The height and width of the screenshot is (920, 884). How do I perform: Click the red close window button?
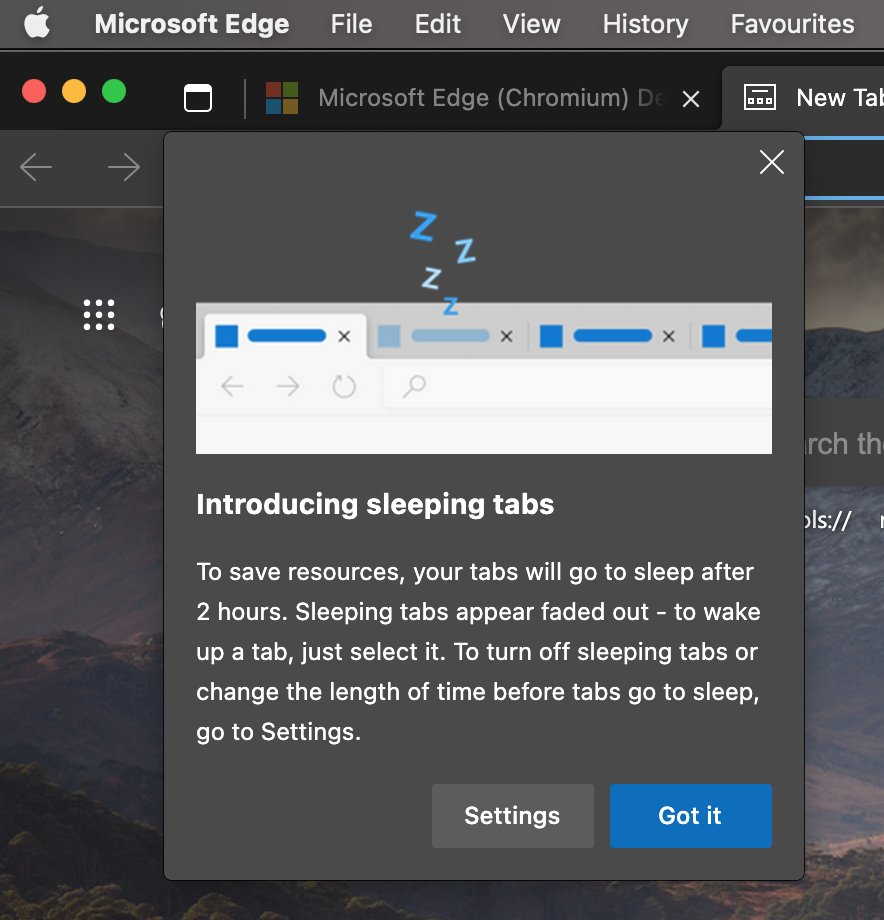(34, 91)
